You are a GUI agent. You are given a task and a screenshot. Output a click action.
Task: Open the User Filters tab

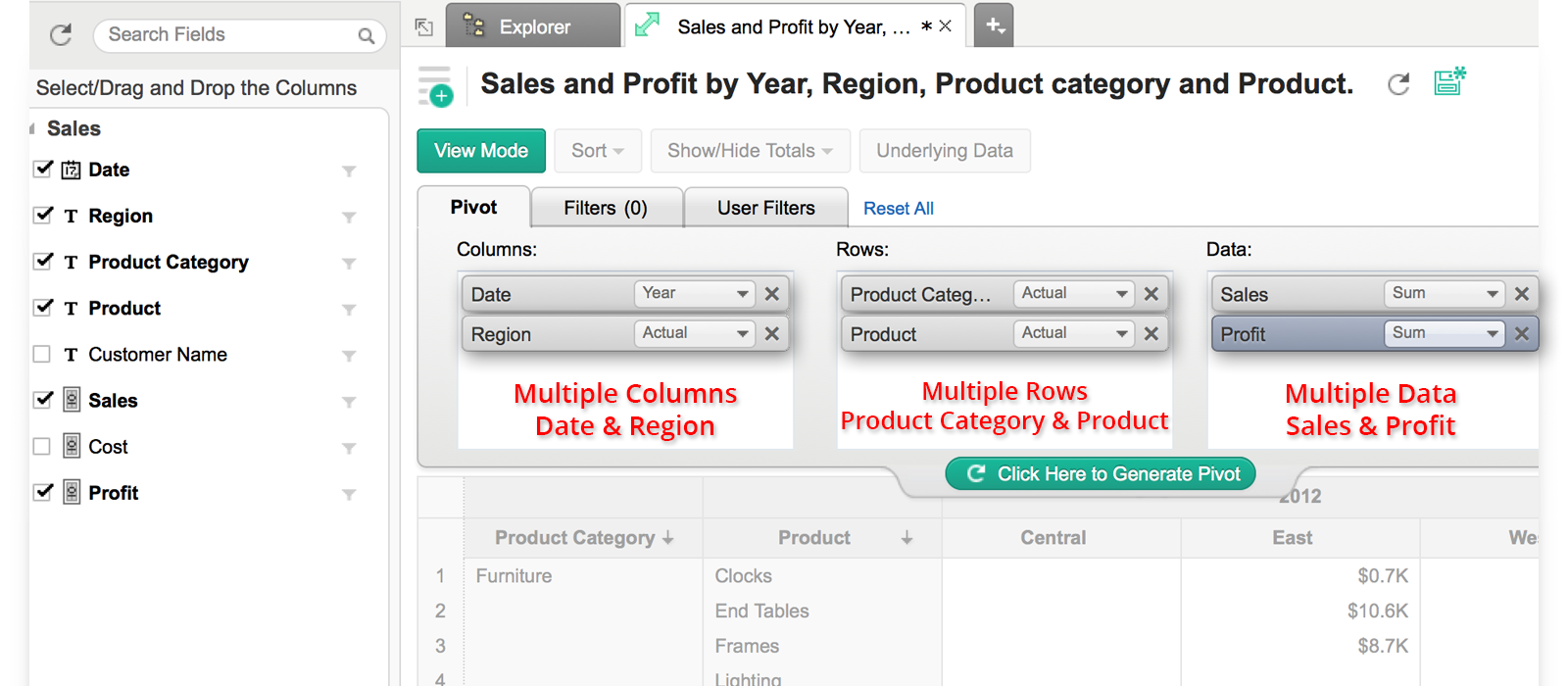click(765, 208)
